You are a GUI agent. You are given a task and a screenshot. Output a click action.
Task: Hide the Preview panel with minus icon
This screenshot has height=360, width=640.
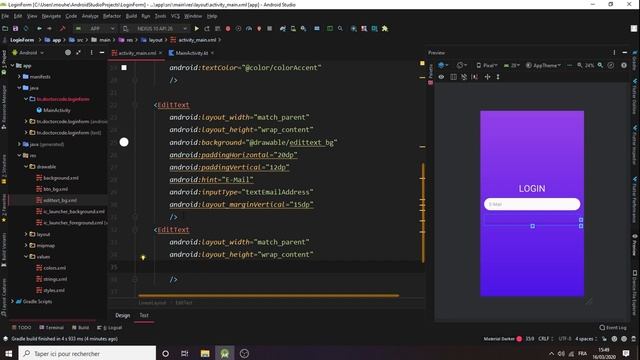tap(624, 53)
